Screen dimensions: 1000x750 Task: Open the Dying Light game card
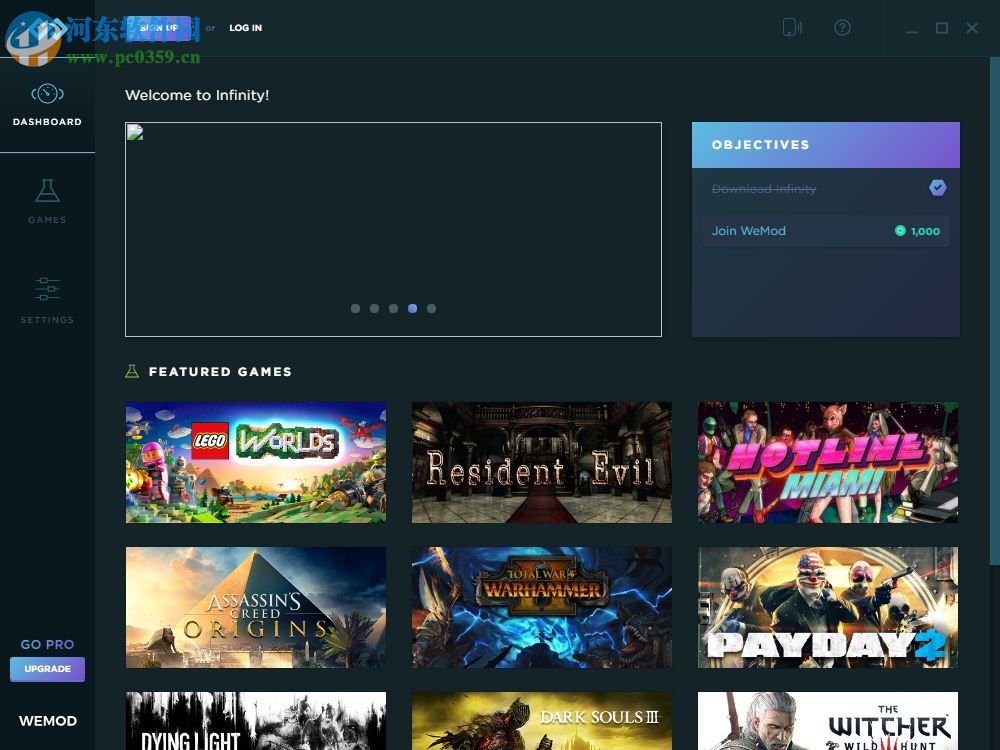coord(256,721)
